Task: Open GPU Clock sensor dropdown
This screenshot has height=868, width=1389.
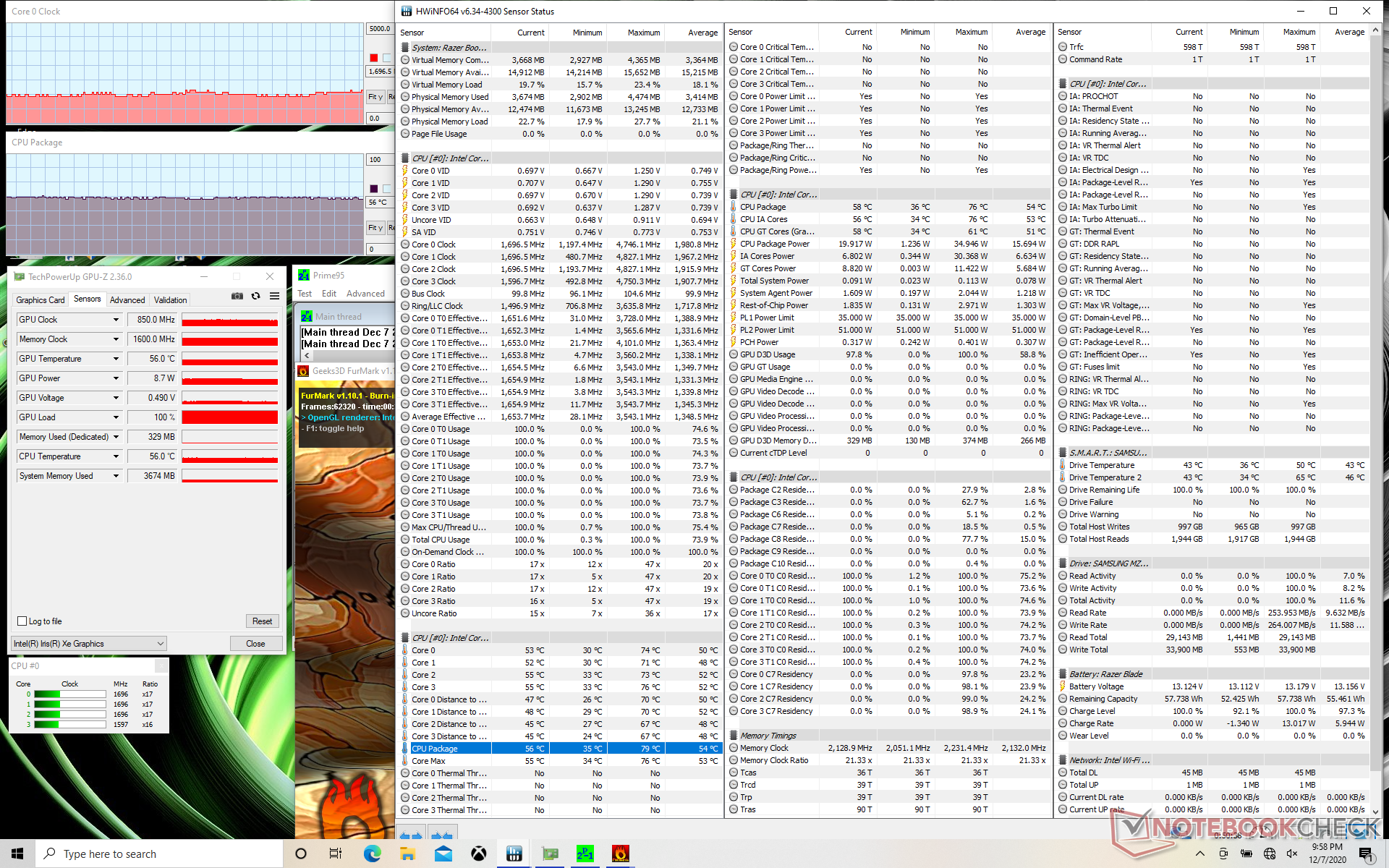Action: click(x=116, y=320)
